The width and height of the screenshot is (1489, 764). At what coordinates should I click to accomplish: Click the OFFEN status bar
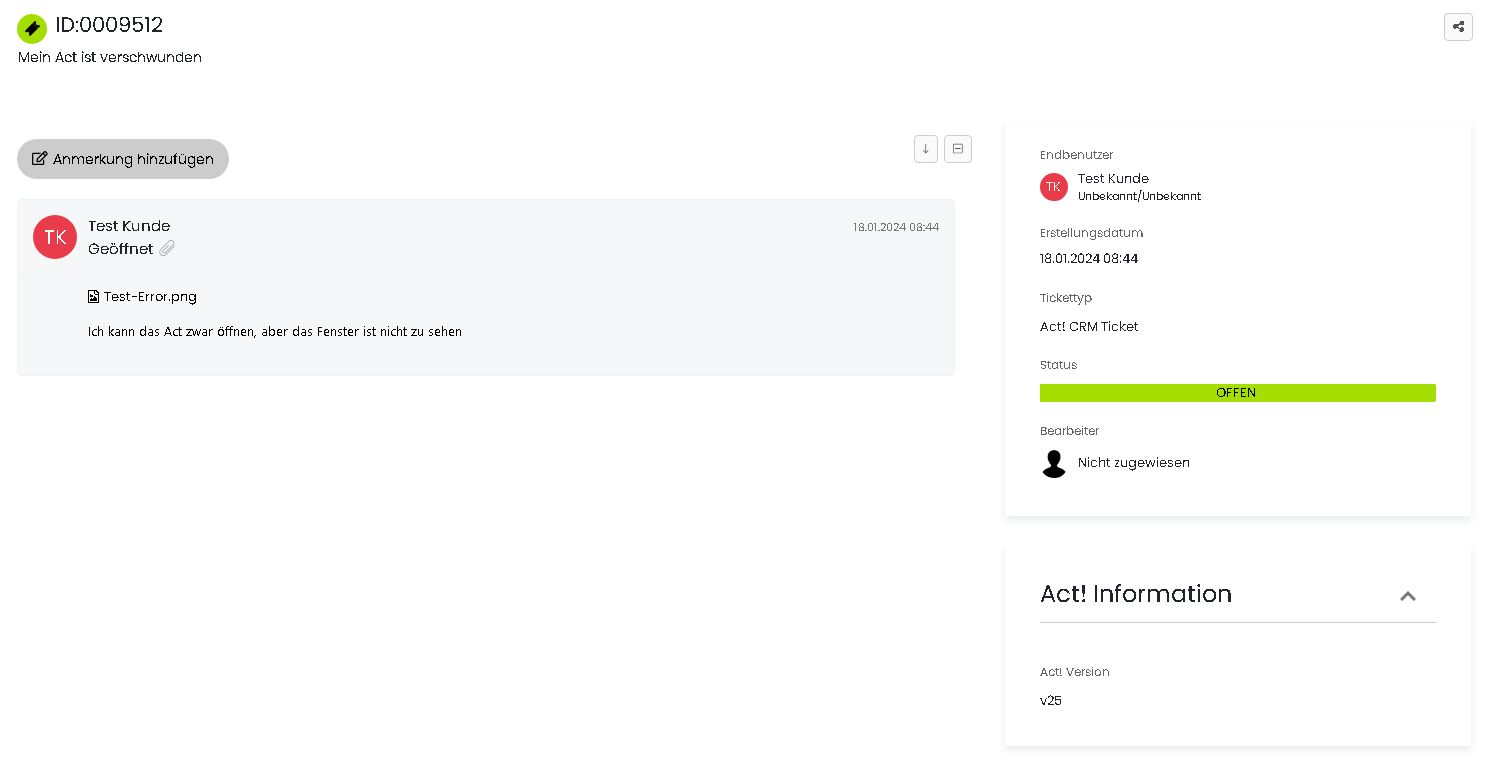click(x=1238, y=393)
